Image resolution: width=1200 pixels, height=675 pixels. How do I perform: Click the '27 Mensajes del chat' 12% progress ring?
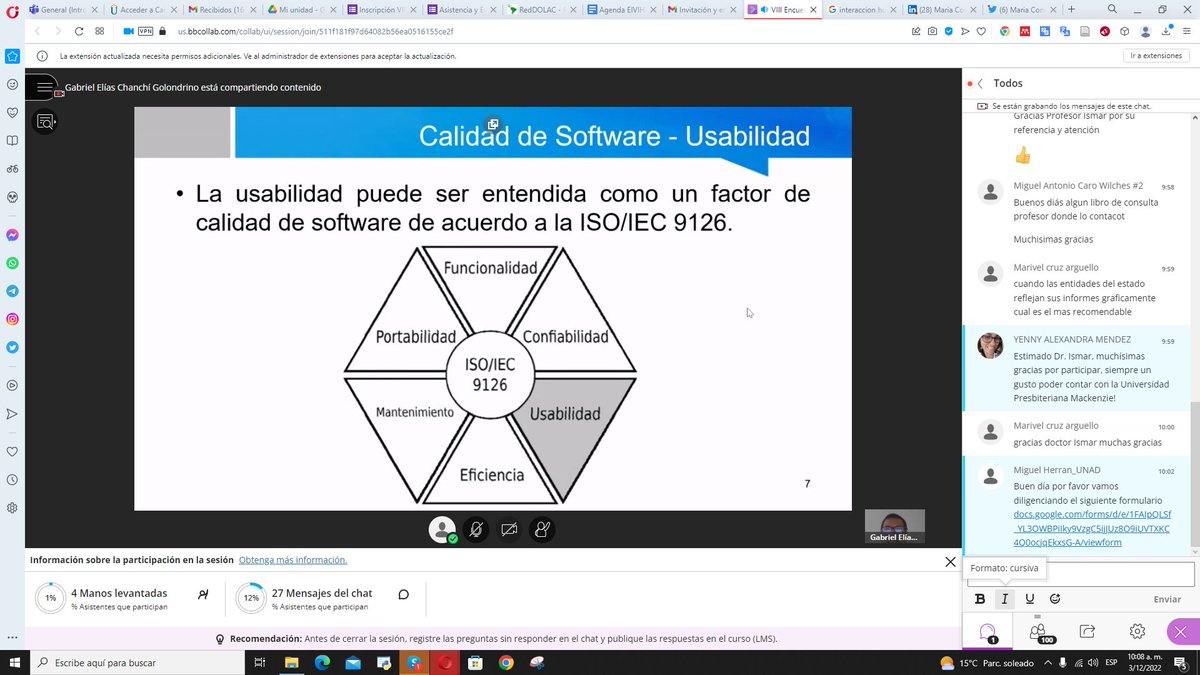click(251, 598)
